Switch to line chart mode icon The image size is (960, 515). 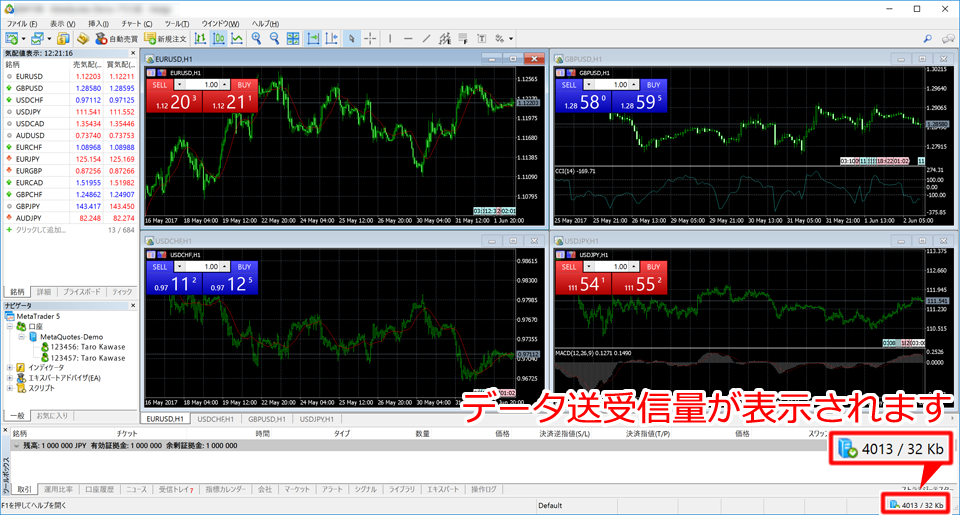[237, 39]
